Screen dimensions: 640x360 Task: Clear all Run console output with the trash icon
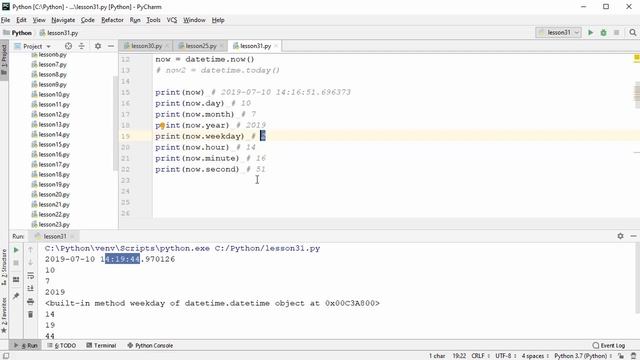point(31,314)
